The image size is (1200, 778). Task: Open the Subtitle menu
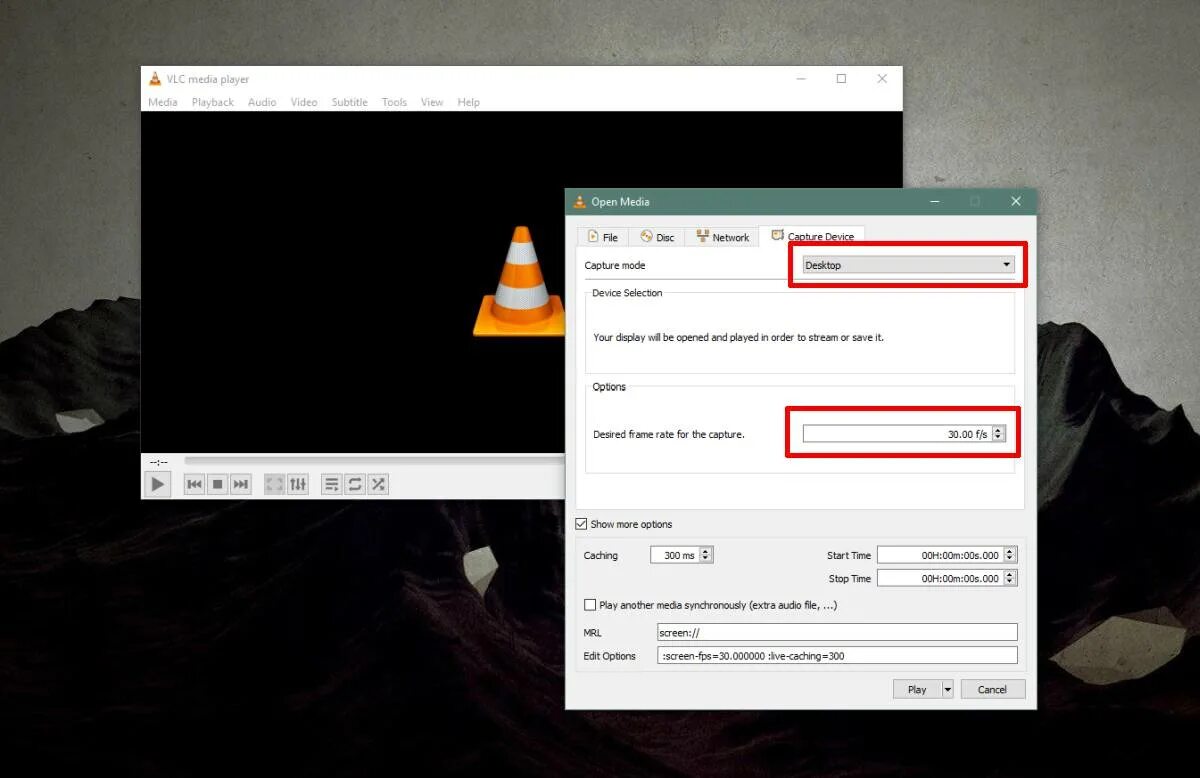pos(350,102)
